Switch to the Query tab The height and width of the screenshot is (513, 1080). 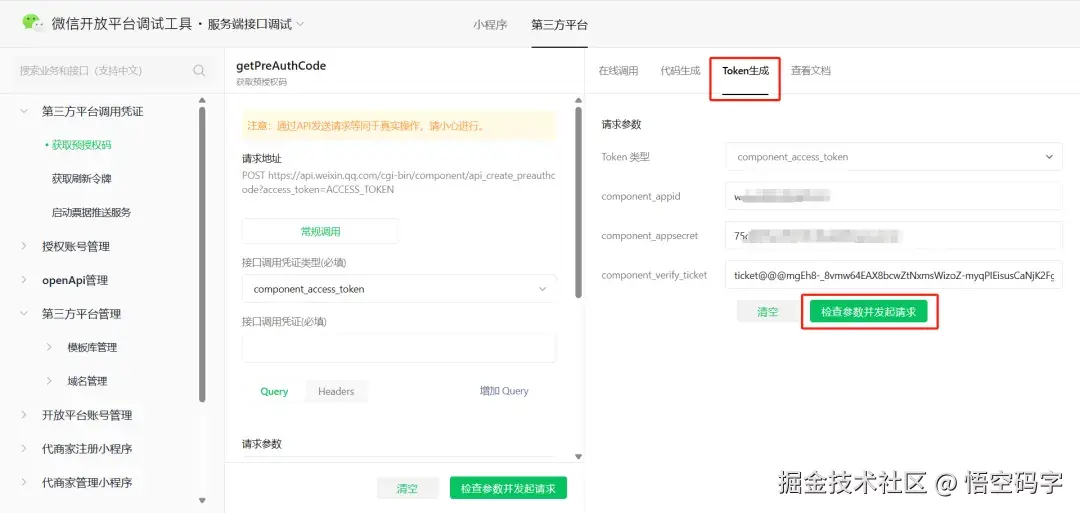coord(273,391)
